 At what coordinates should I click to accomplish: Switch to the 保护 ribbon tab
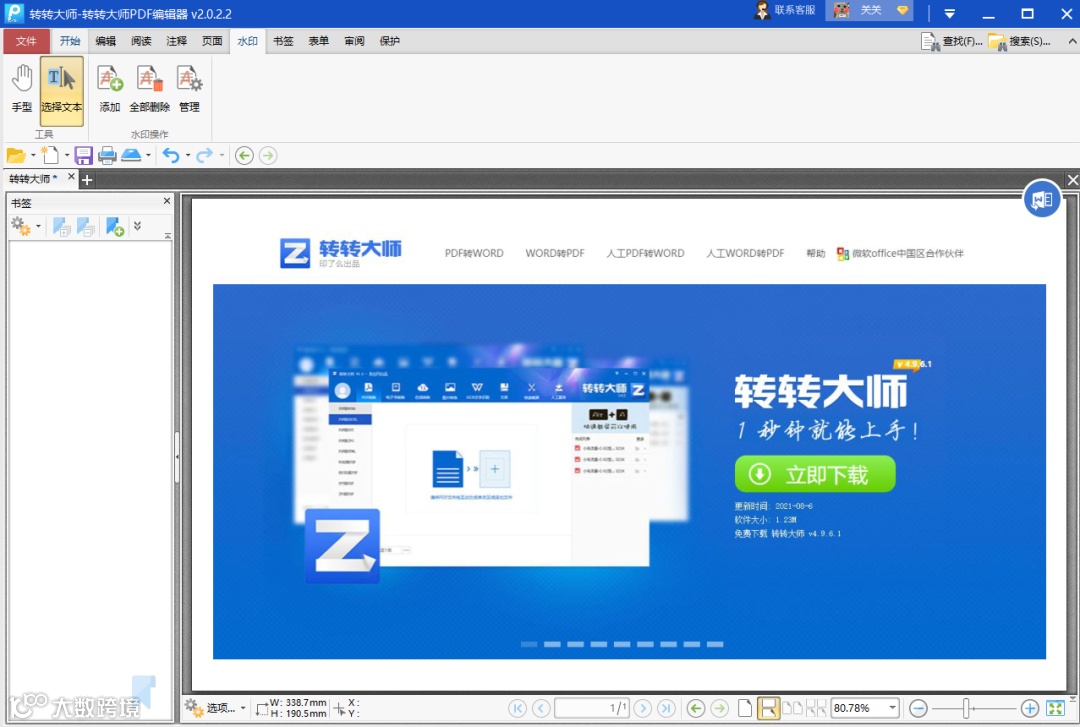390,41
